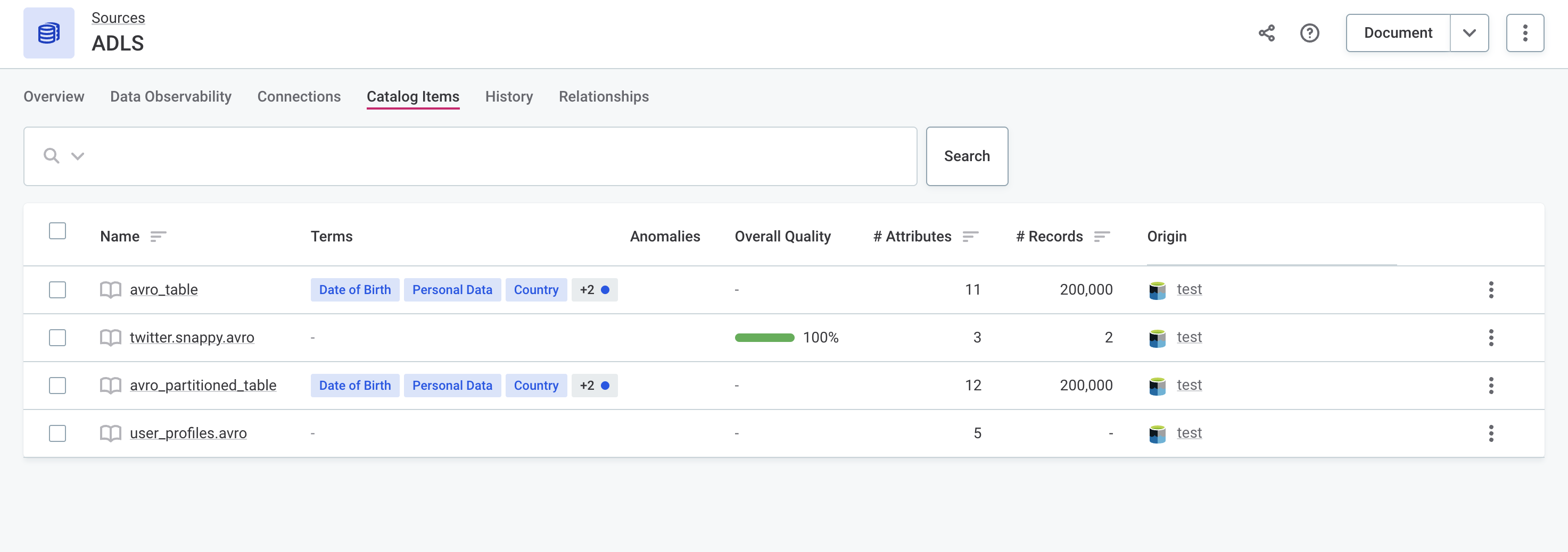Switch to the Data Observability tab
This screenshot has height=552, width=1568.
click(170, 97)
